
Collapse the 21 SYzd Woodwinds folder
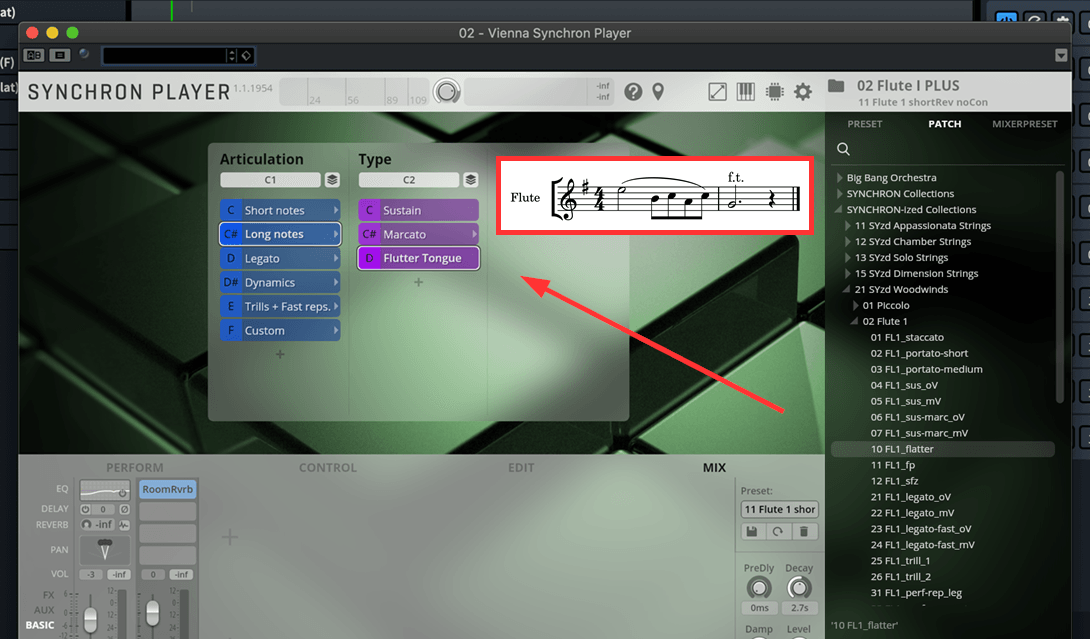click(847, 289)
